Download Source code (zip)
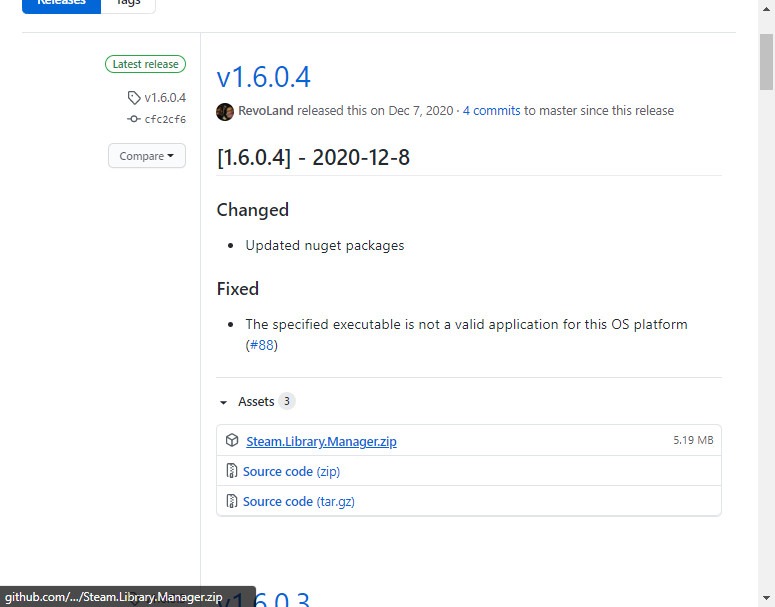The image size is (775, 607). click(x=291, y=472)
